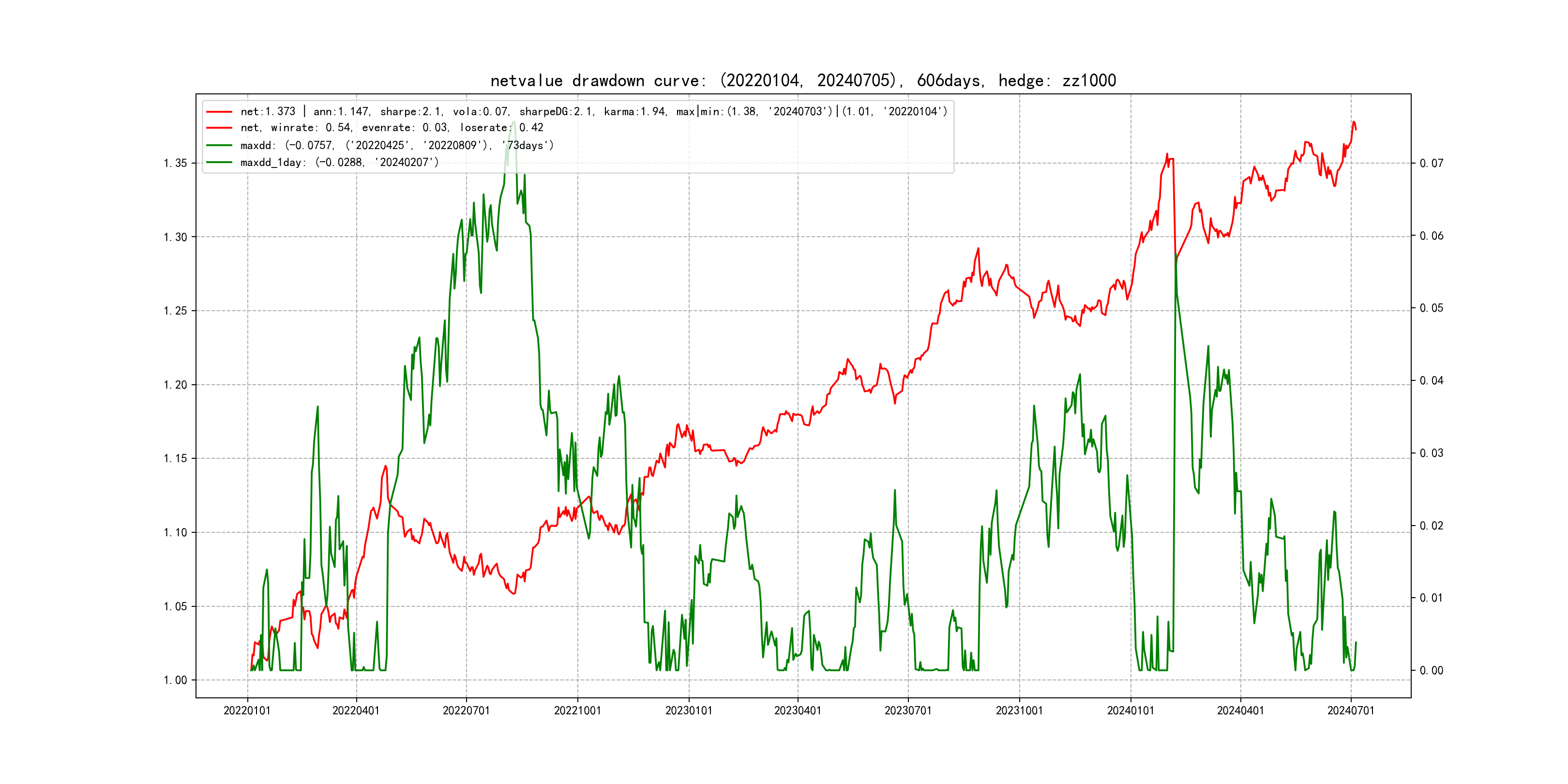Click green swatch beside maxdd_1day legend entry
This screenshot has width=1568, height=784.
(x=219, y=163)
